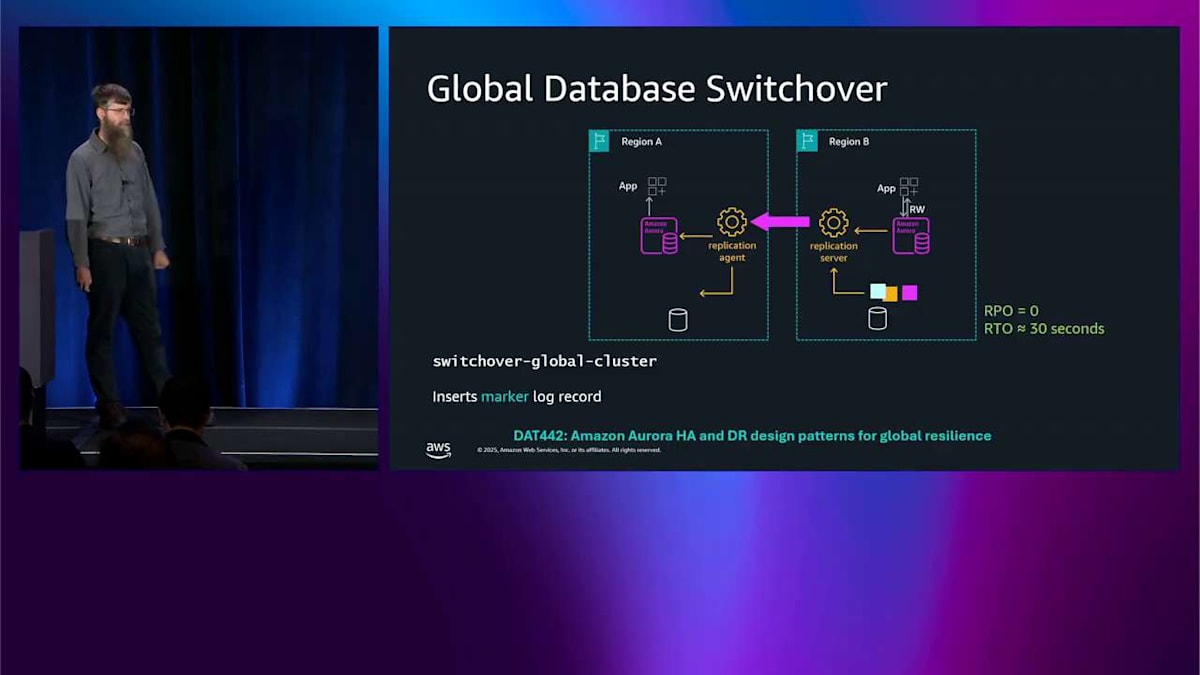
Task: Click the Region A flag icon
Action: 599,141
